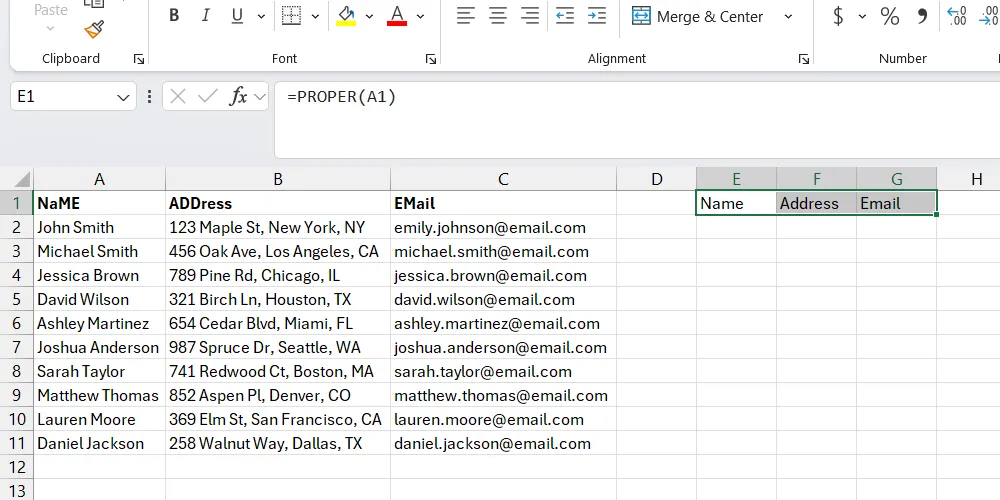Screen dimensions: 1000x500
Task: Decrease the cell indent
Action: coord(564,16)
